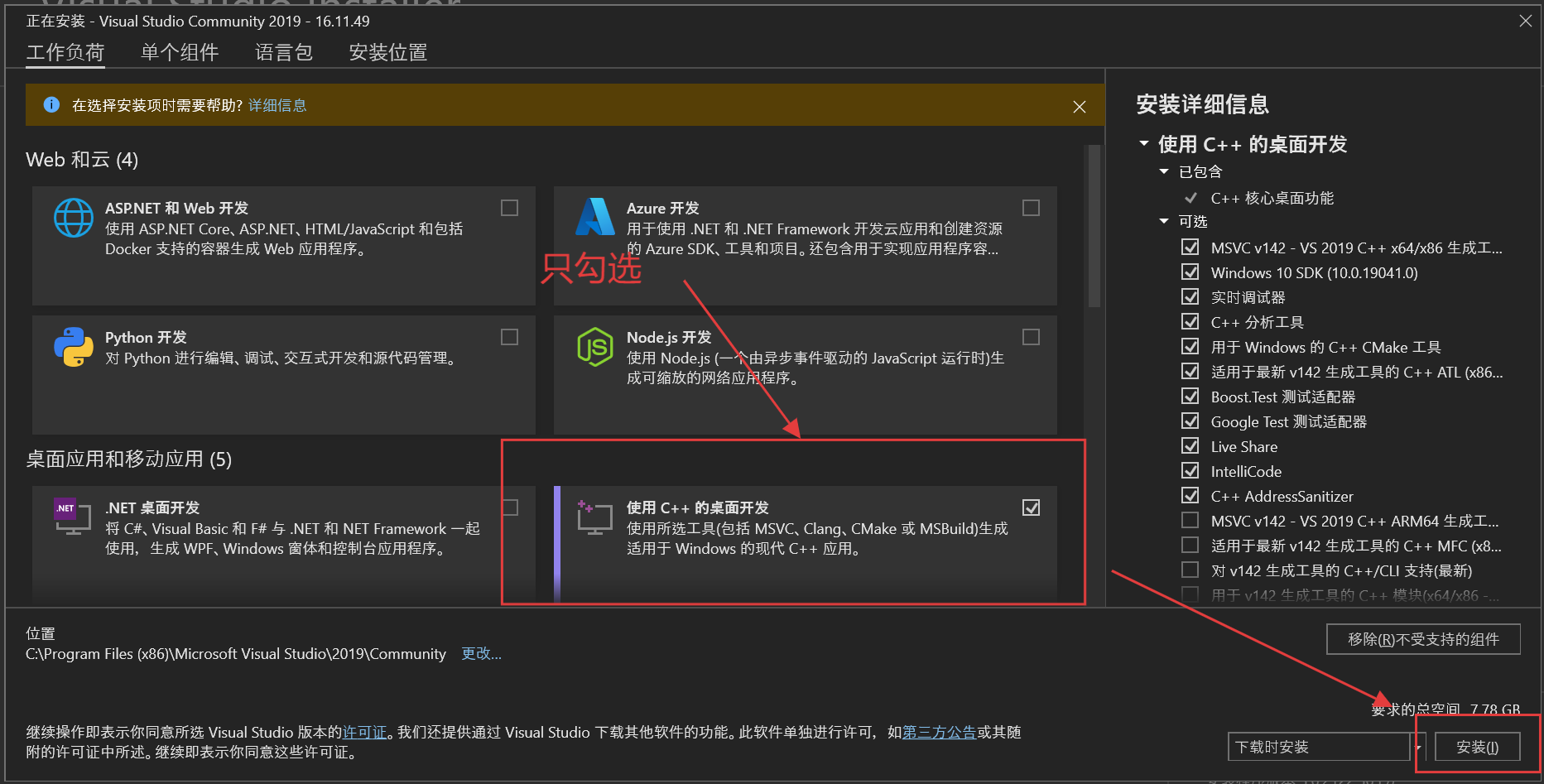Open the install-mode dropdown beside 下载时安装

(x=1417, y=746)
